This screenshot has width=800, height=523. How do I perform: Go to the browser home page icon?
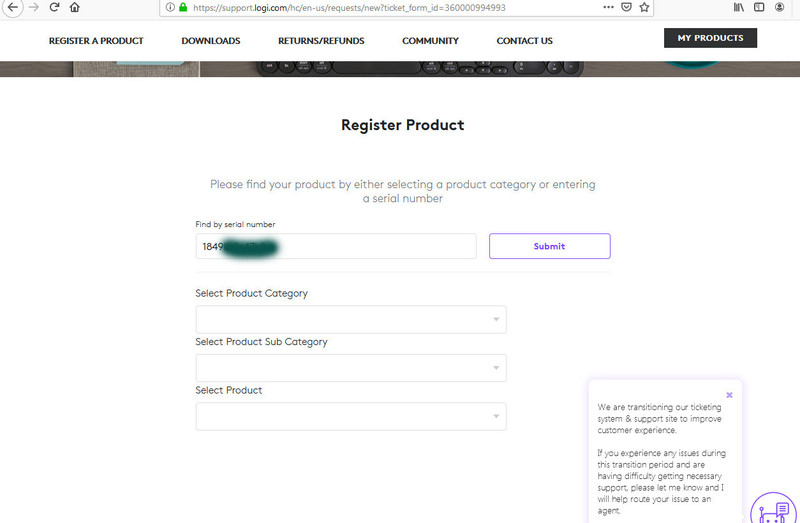click(x=75, y=7)
